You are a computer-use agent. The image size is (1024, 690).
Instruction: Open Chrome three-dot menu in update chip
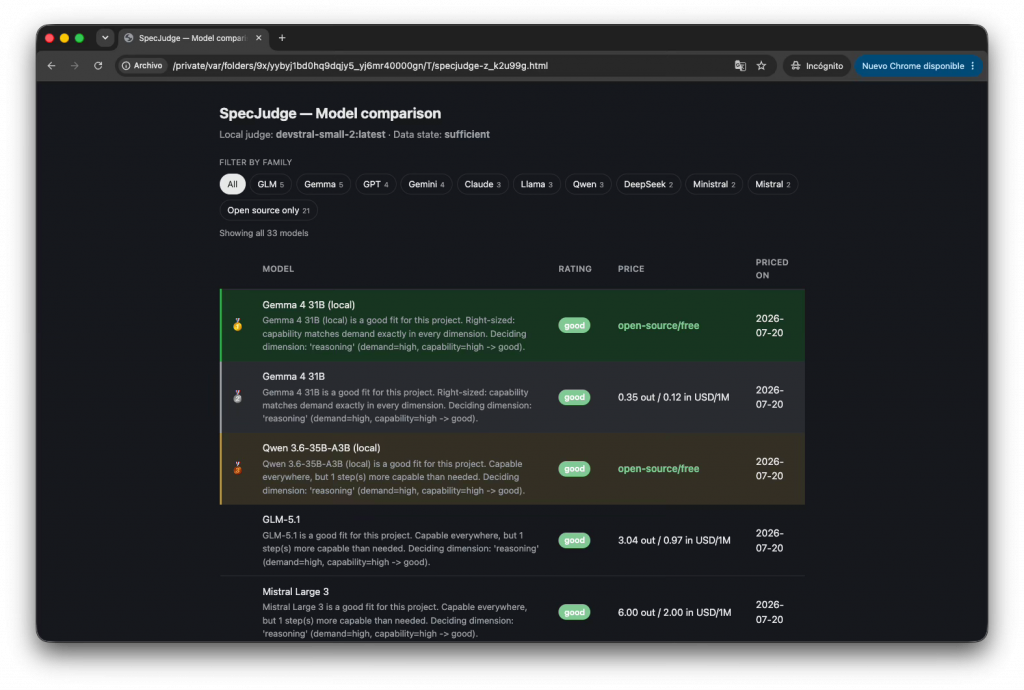tap(973, 66)
